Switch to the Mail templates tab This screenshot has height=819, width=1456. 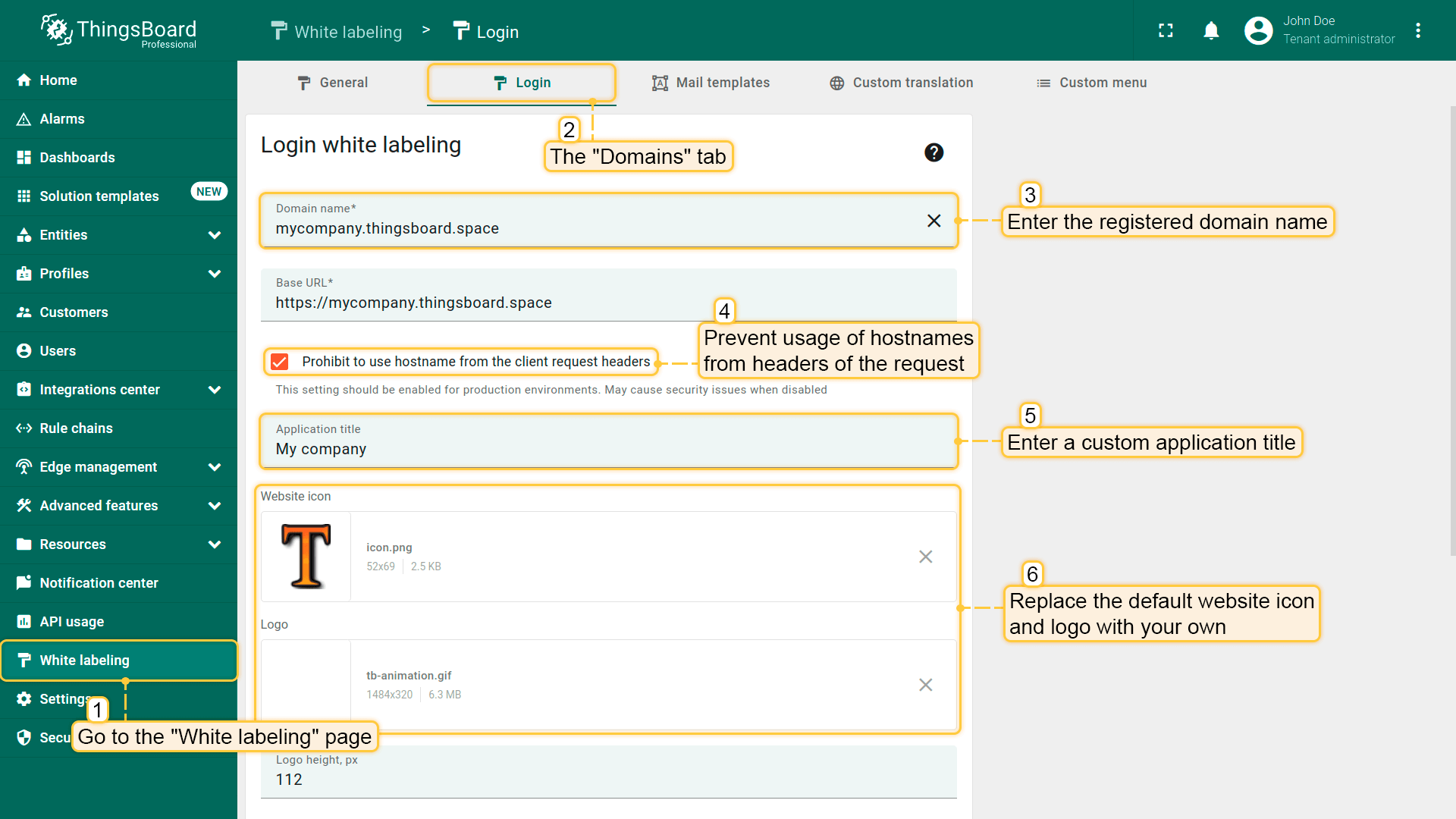711,83
